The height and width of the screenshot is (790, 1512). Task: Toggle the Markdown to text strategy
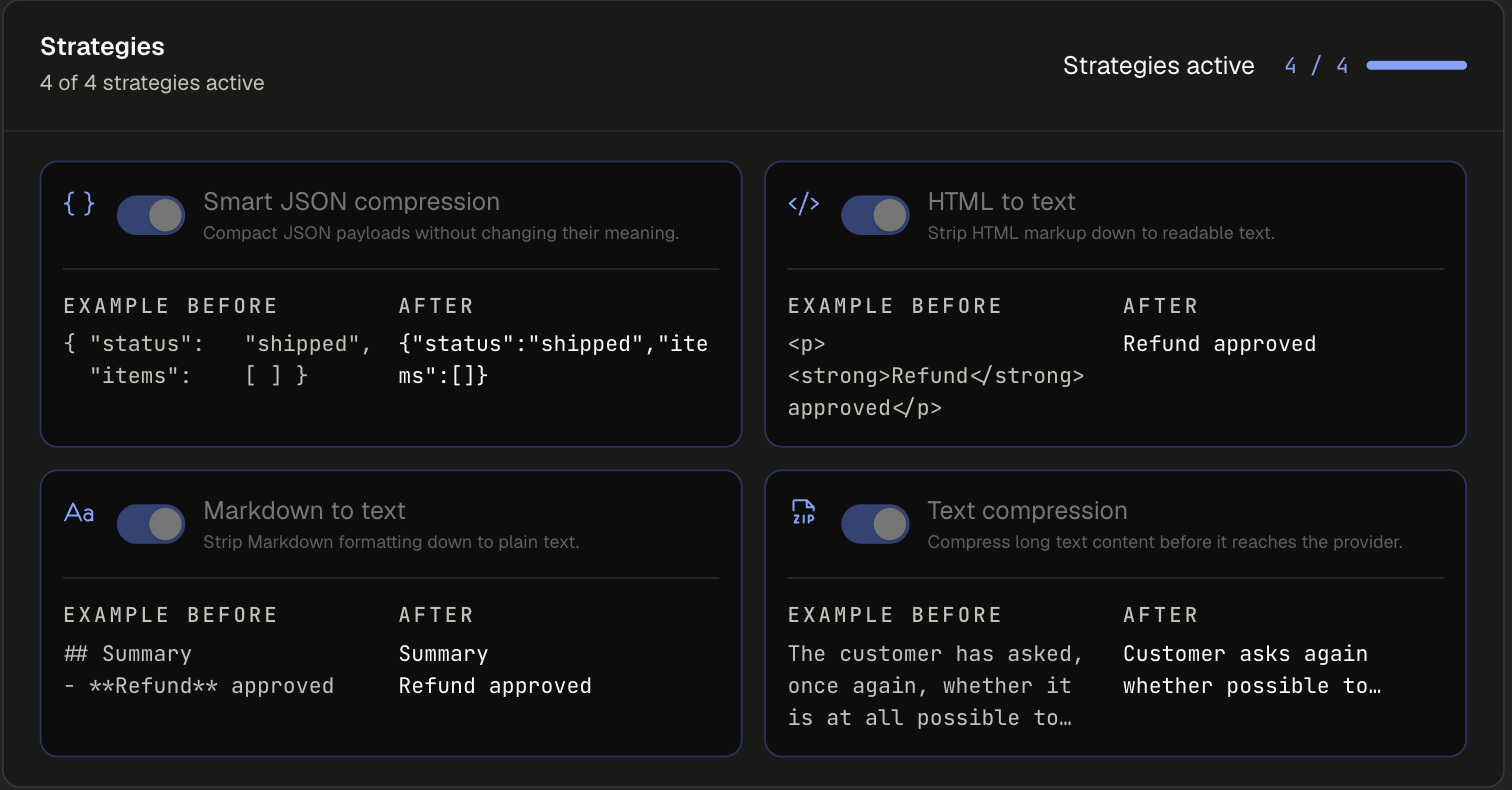pyautogui.click(x=151, y=524)
